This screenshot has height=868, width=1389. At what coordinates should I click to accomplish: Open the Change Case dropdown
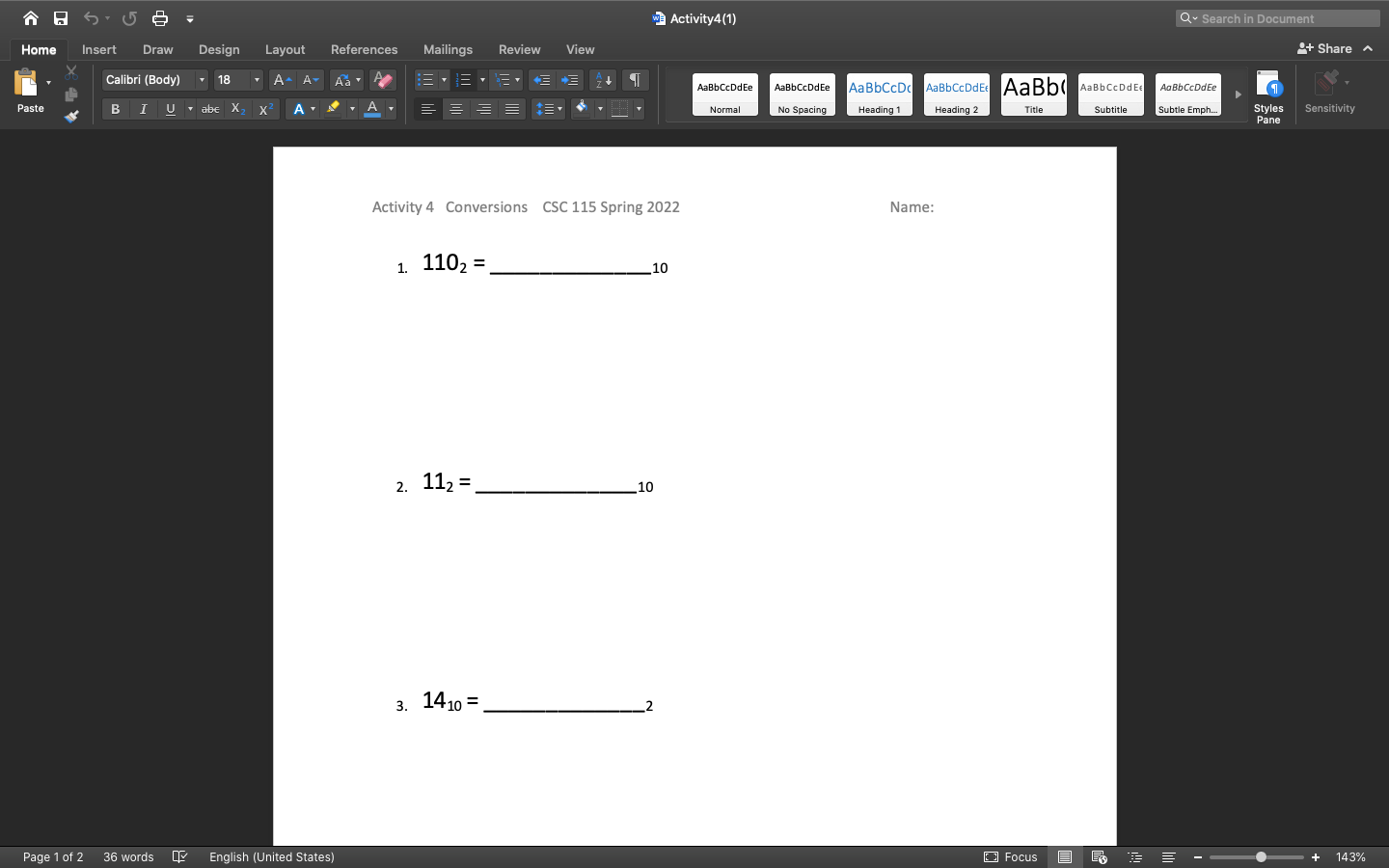pos(346,80)
